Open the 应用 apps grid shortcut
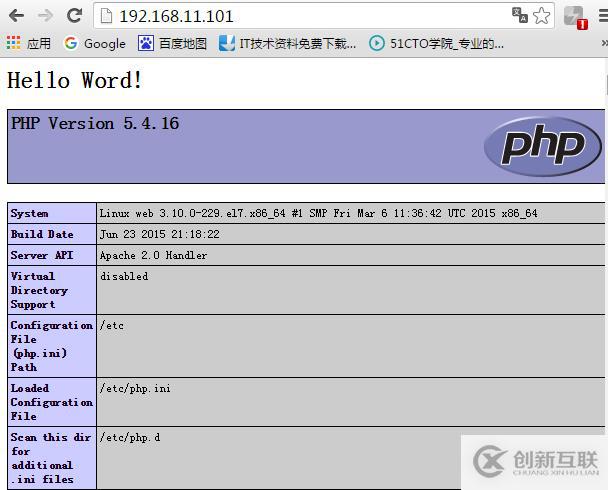Screen dimensions: 608x490 point(29,43)
